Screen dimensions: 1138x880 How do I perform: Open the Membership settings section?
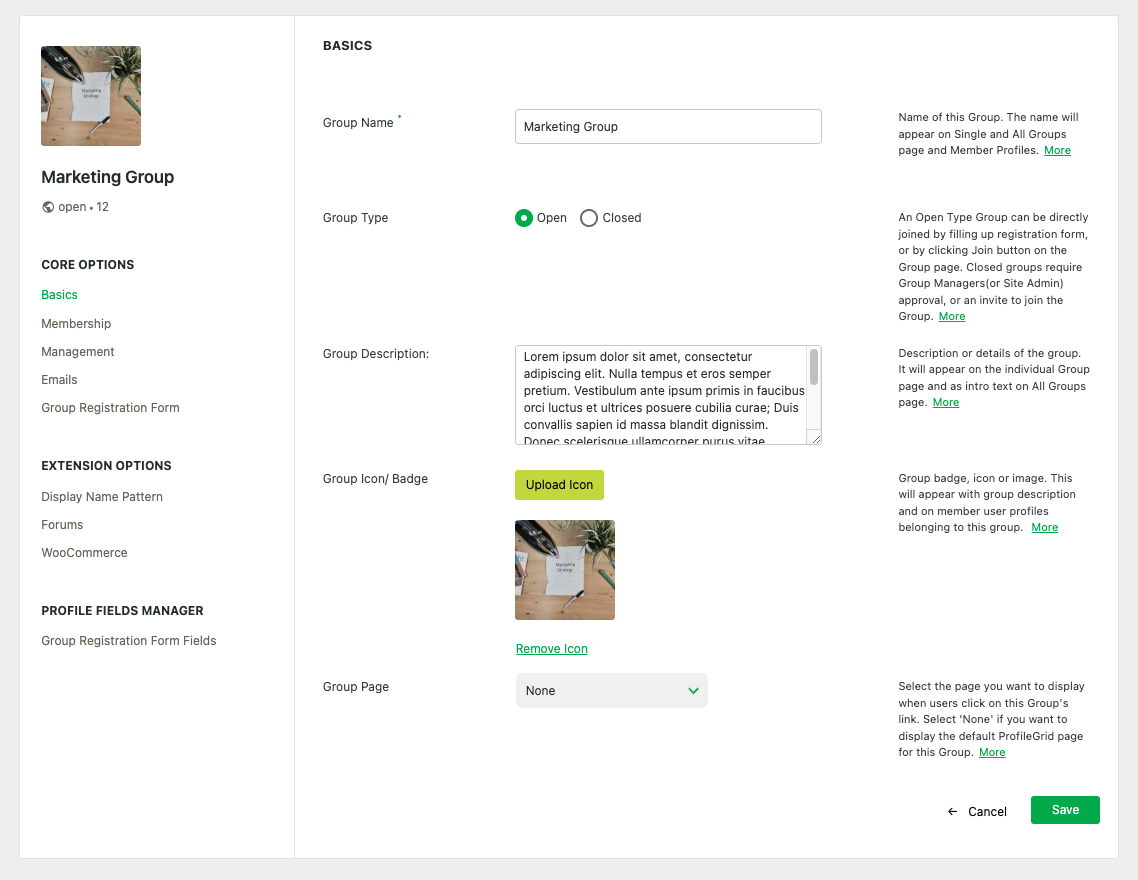click(76, 324)
